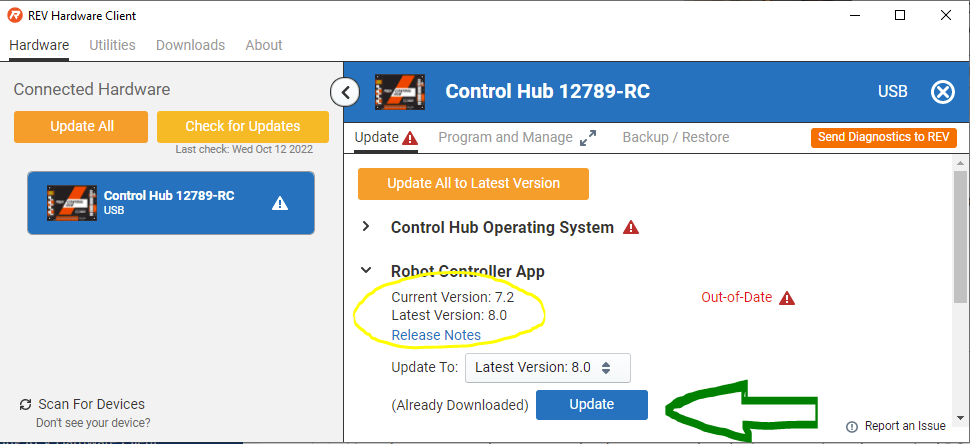Click warning icon next to Control Hub Operating System
The width and height of the screenshot is (970, 444).
(631, 227)
